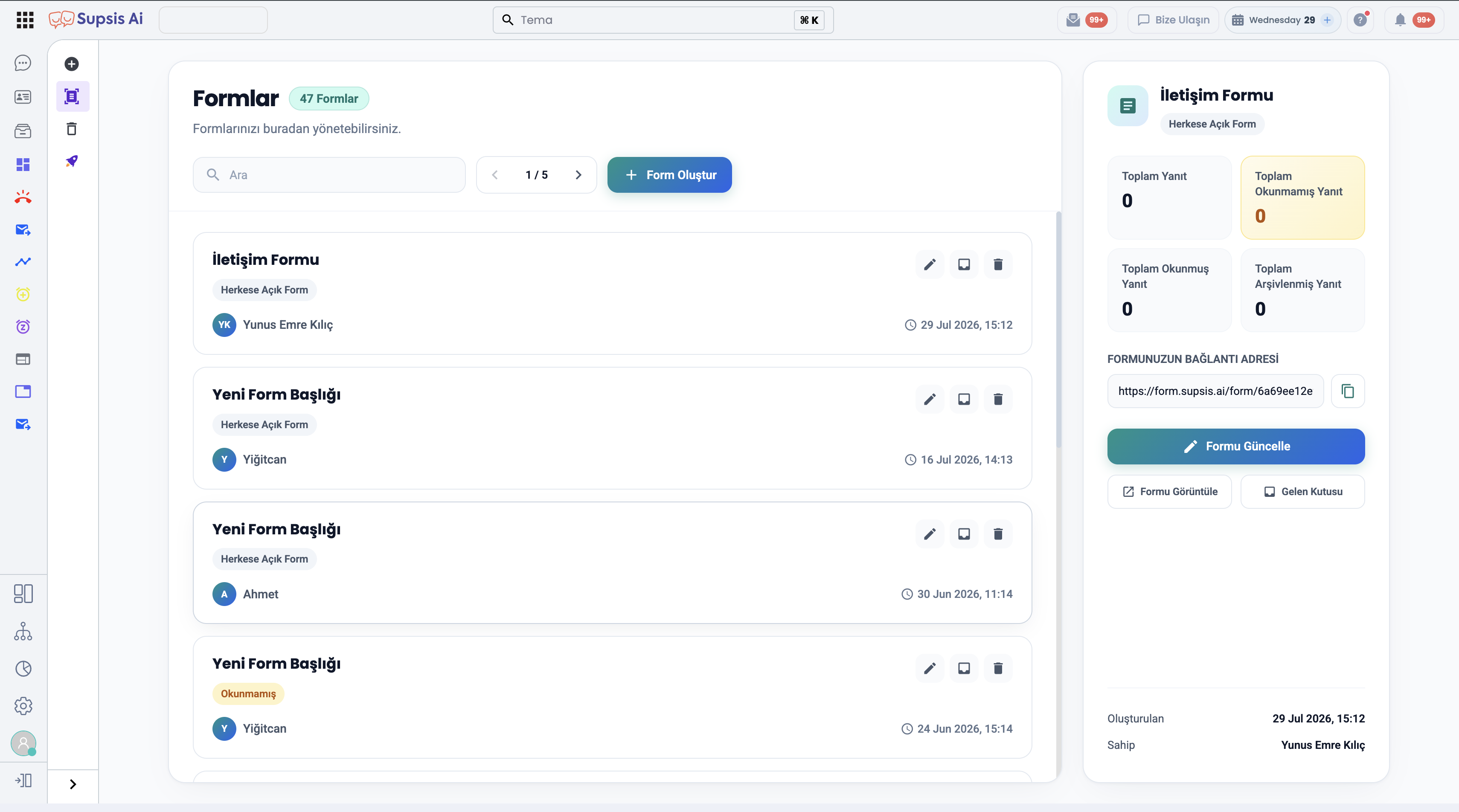The height and width of the screenshot is (812, 1459).
Task: Click the form link address field
Action: click(x=1215, y=391)
